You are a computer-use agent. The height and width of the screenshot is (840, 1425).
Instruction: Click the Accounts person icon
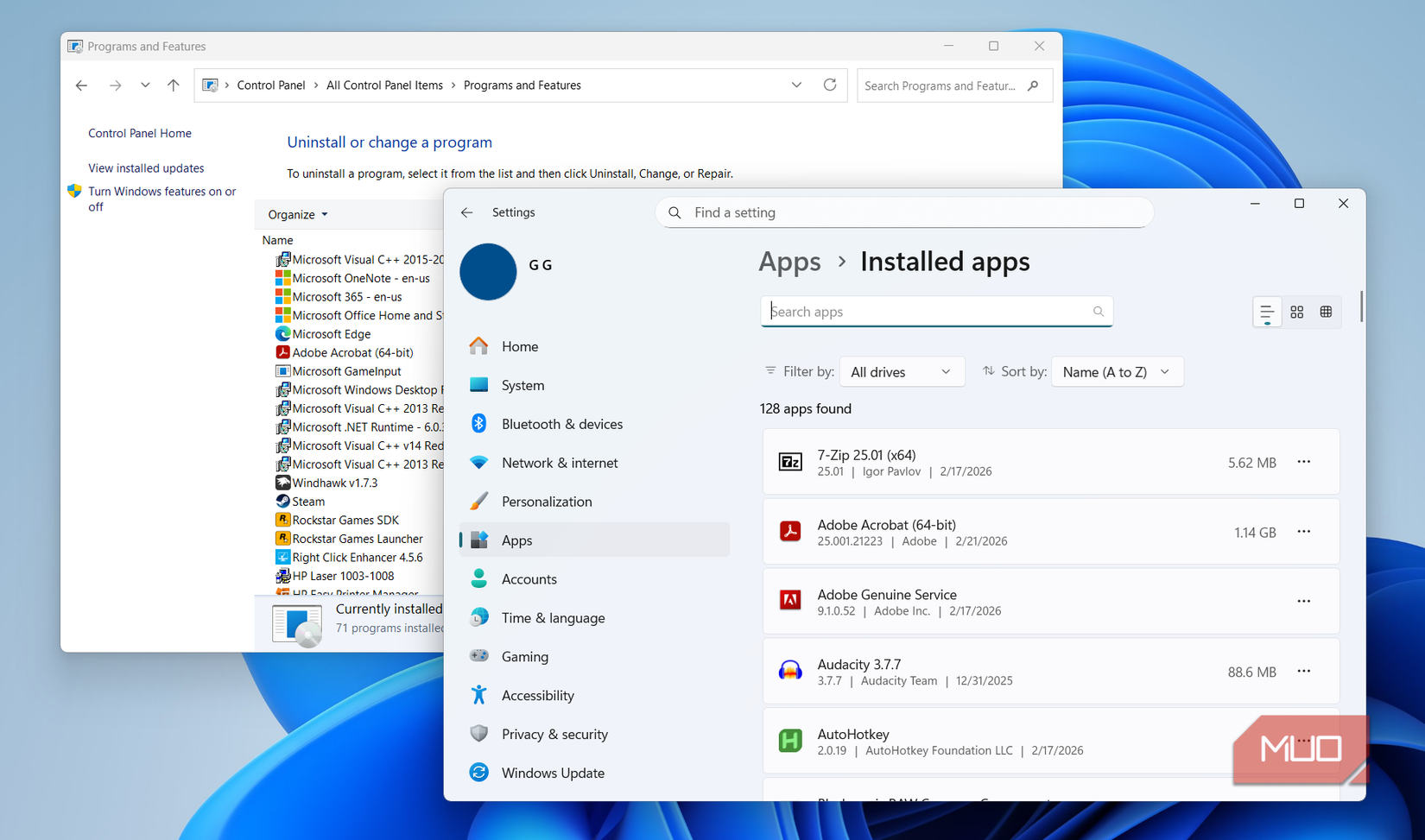[478, 578]
